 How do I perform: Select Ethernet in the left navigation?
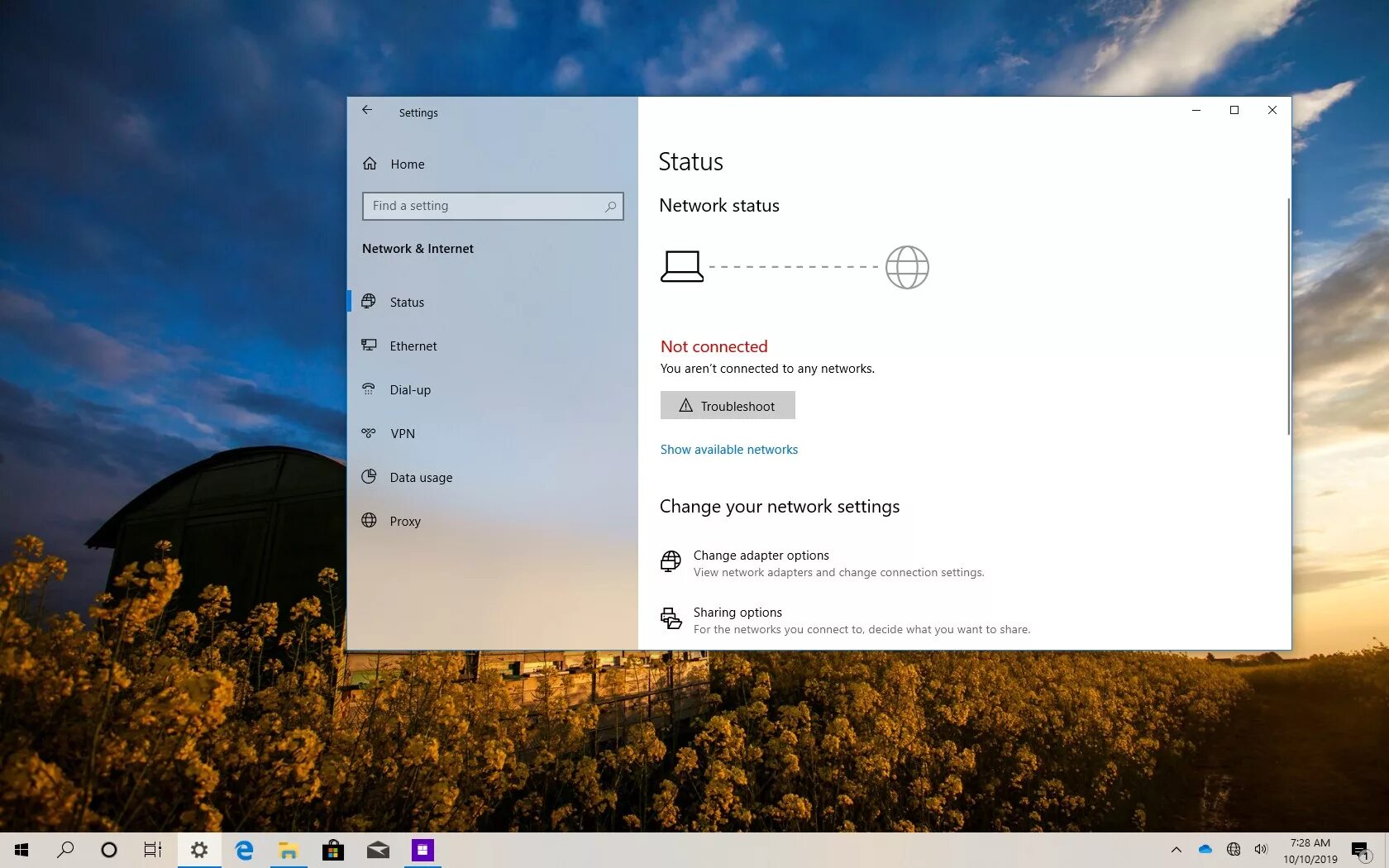coord(413,346)
